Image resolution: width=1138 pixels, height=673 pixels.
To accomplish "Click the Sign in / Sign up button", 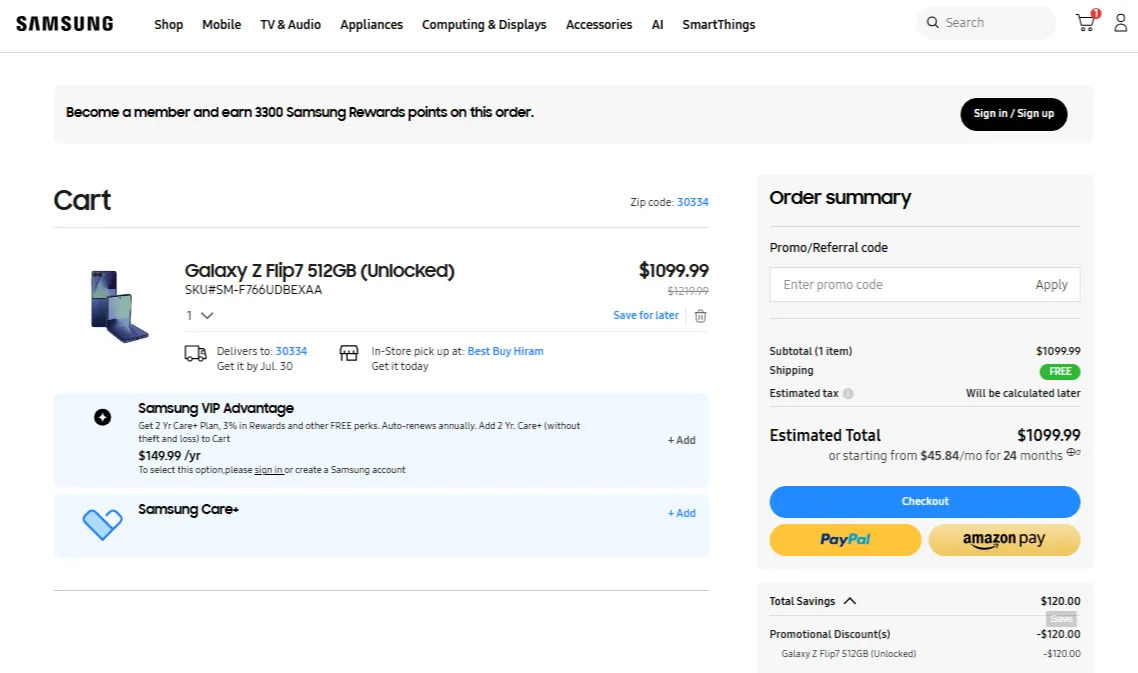I will (x=1014, y=114).
